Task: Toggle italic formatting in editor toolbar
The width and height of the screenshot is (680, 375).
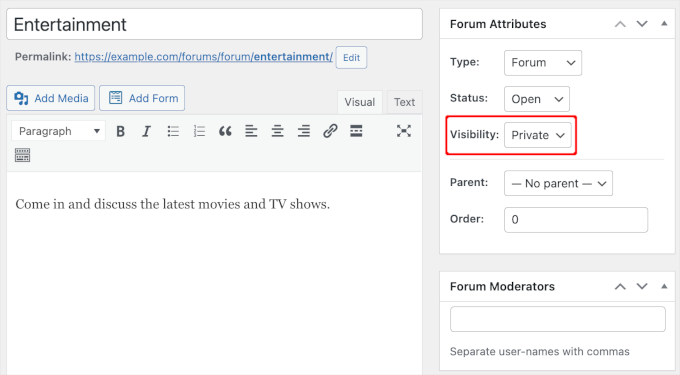Action: point(147,131)
